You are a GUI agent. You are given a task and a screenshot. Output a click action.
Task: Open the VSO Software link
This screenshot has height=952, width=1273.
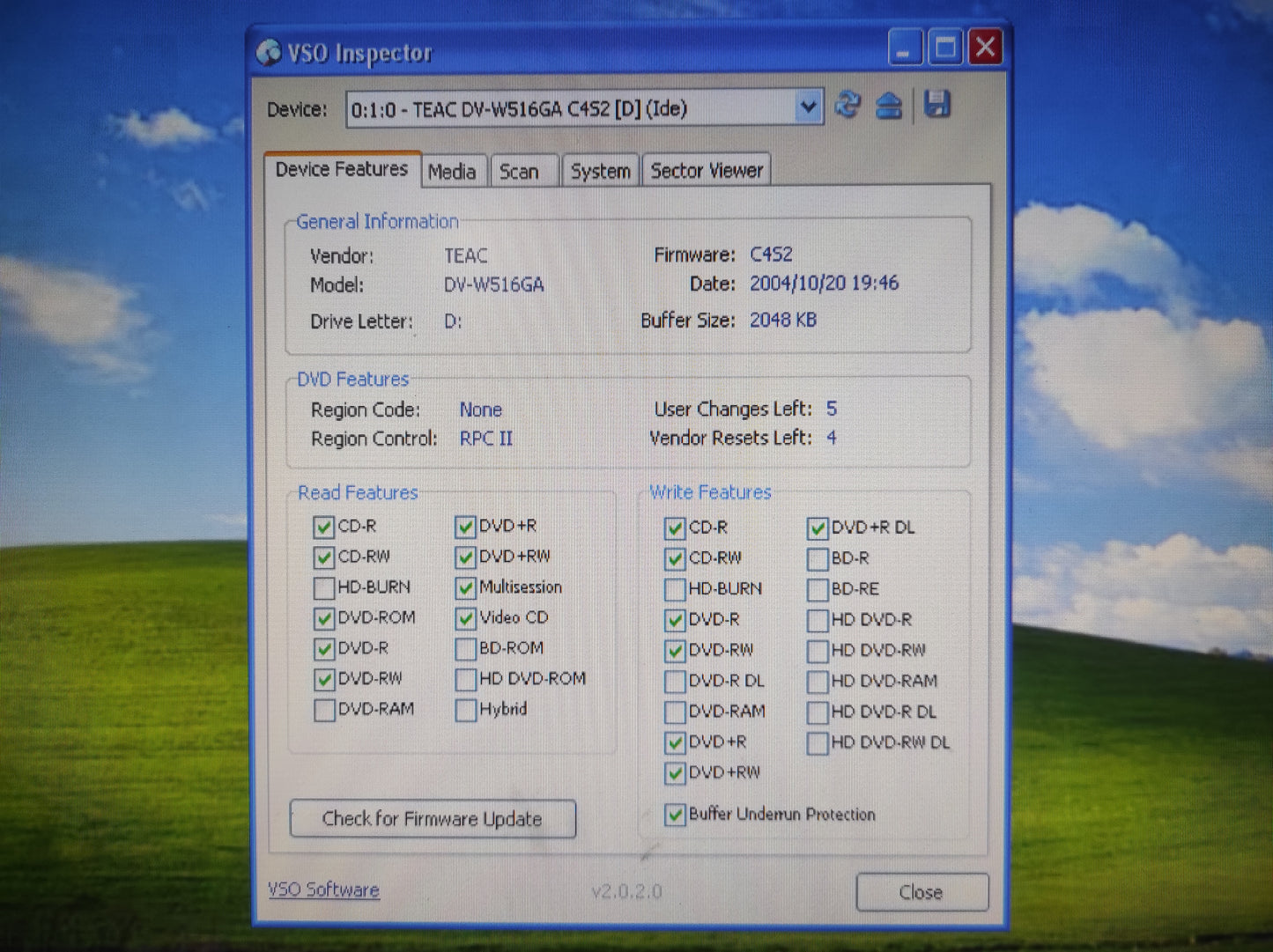click(x=323, y=889)
